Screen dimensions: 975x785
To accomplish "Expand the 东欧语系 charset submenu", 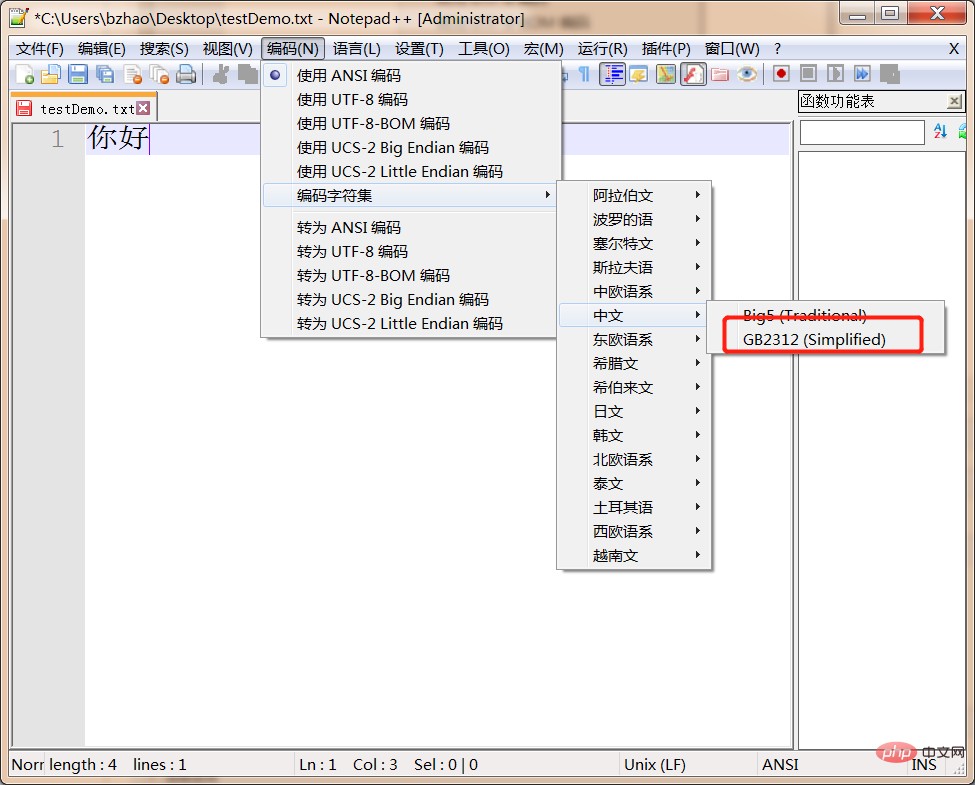I will [634, 340].
